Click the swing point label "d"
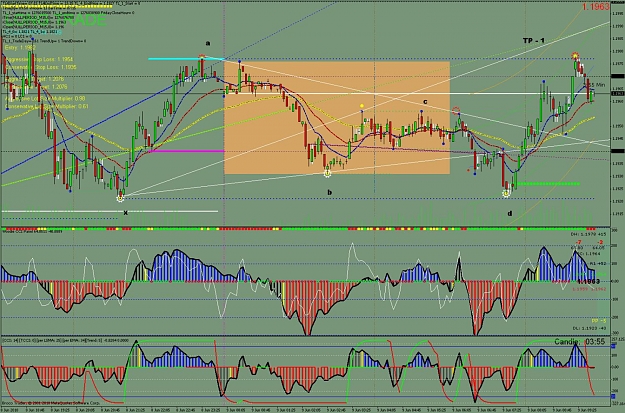The width and height of the screenshot is (625, 413). tap(510, 214)
